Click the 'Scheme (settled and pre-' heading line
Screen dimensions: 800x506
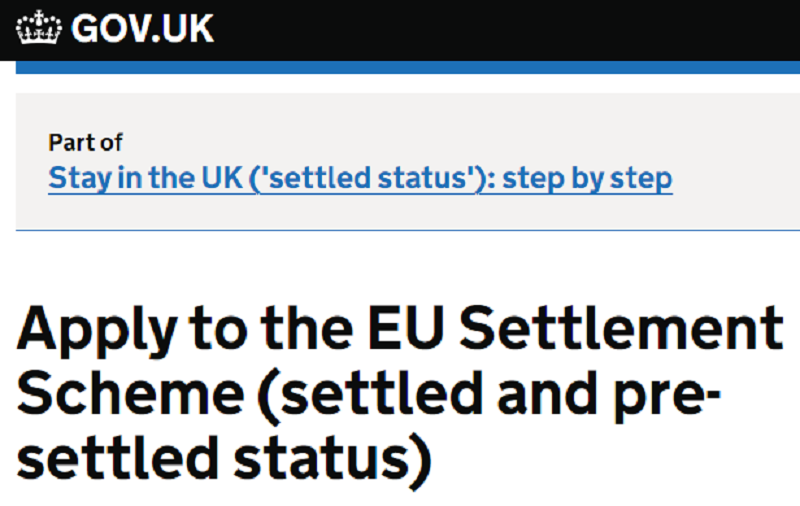point(368,395)
